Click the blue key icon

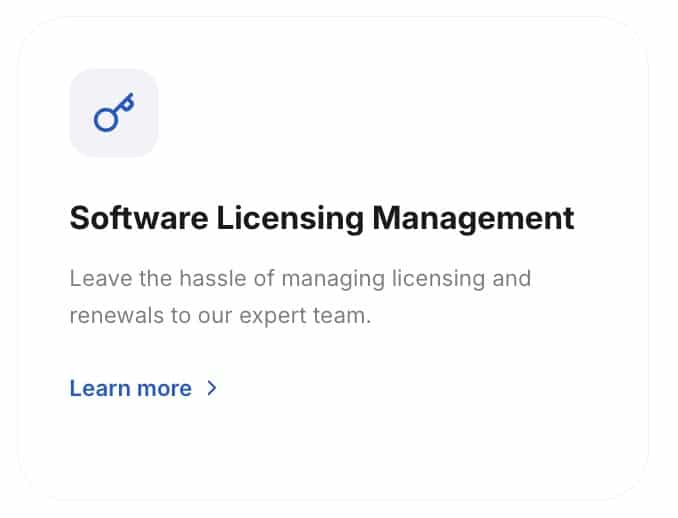(113, 113)
